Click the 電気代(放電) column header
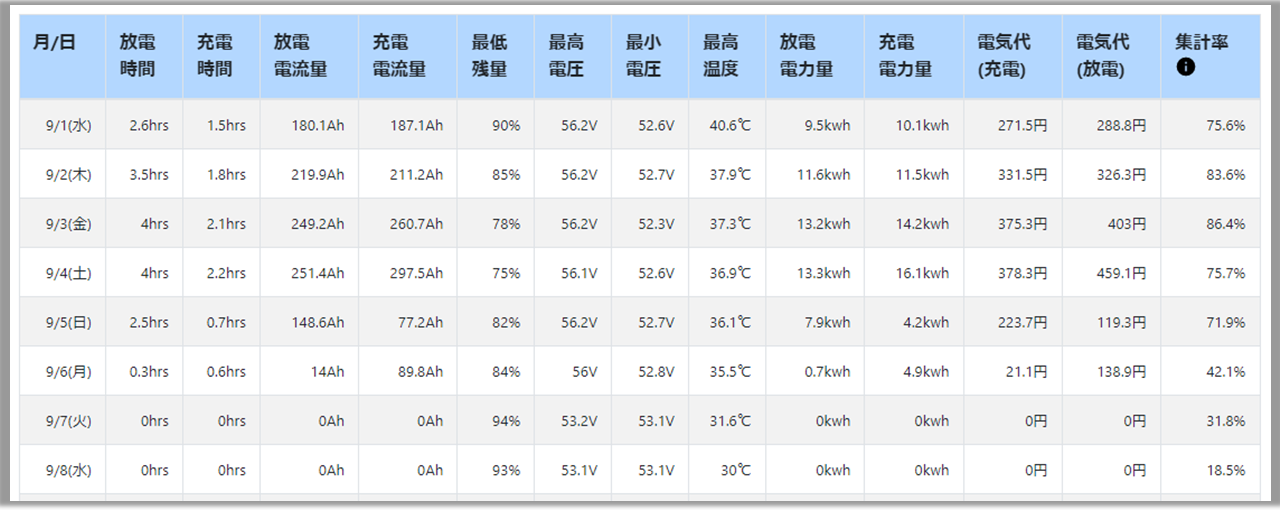This screenshot has height=510, width=1280. 1112,56
